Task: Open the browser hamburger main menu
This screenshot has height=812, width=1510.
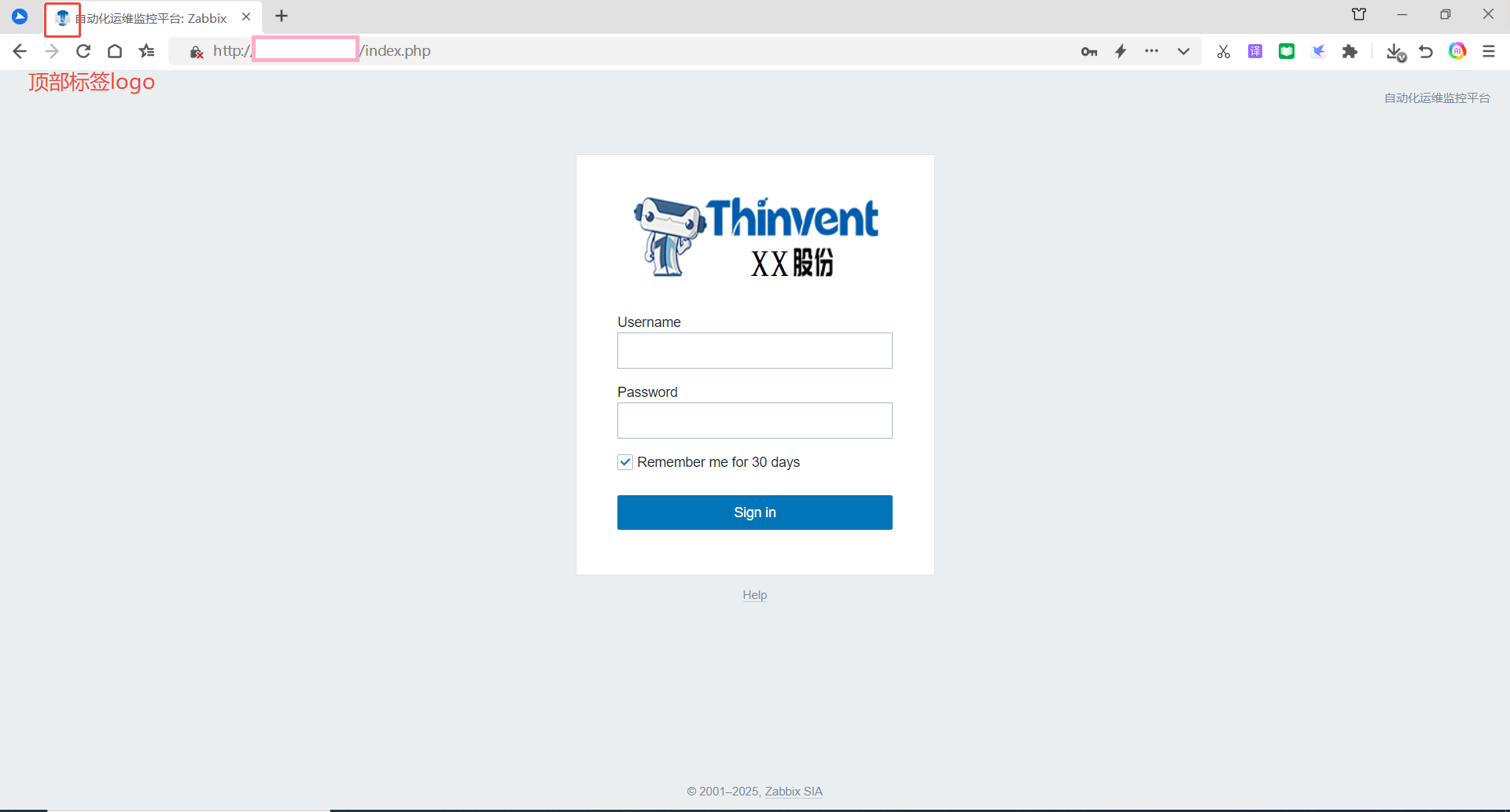Action: 1489,51
